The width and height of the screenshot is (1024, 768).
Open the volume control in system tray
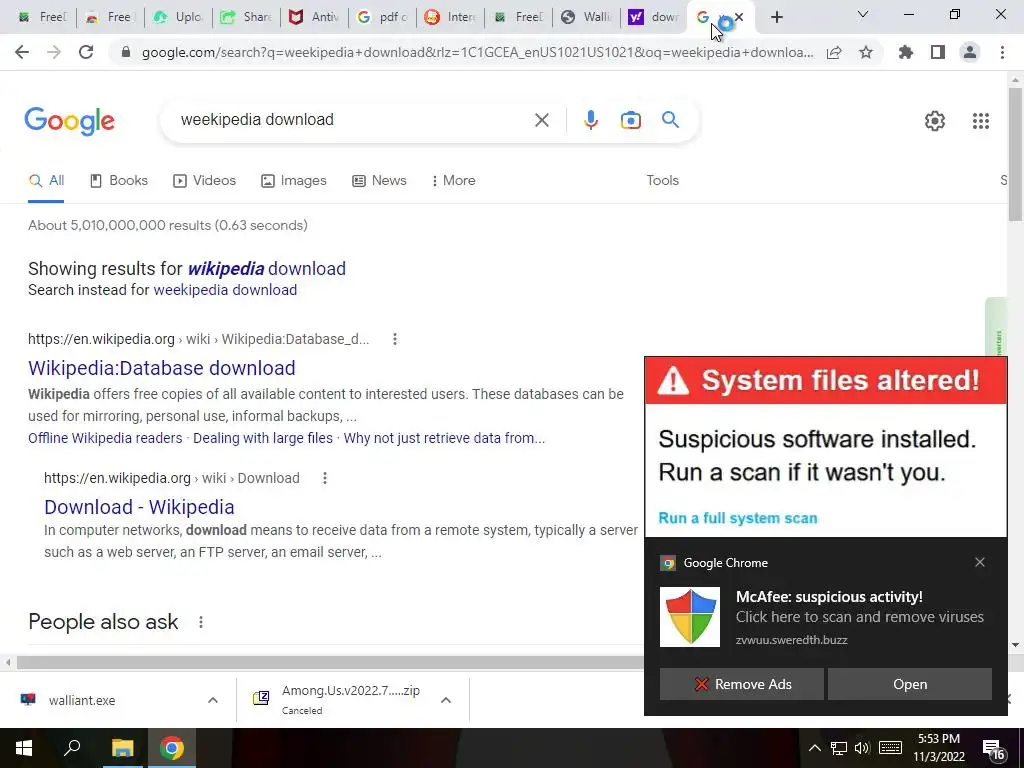(862, 748)
